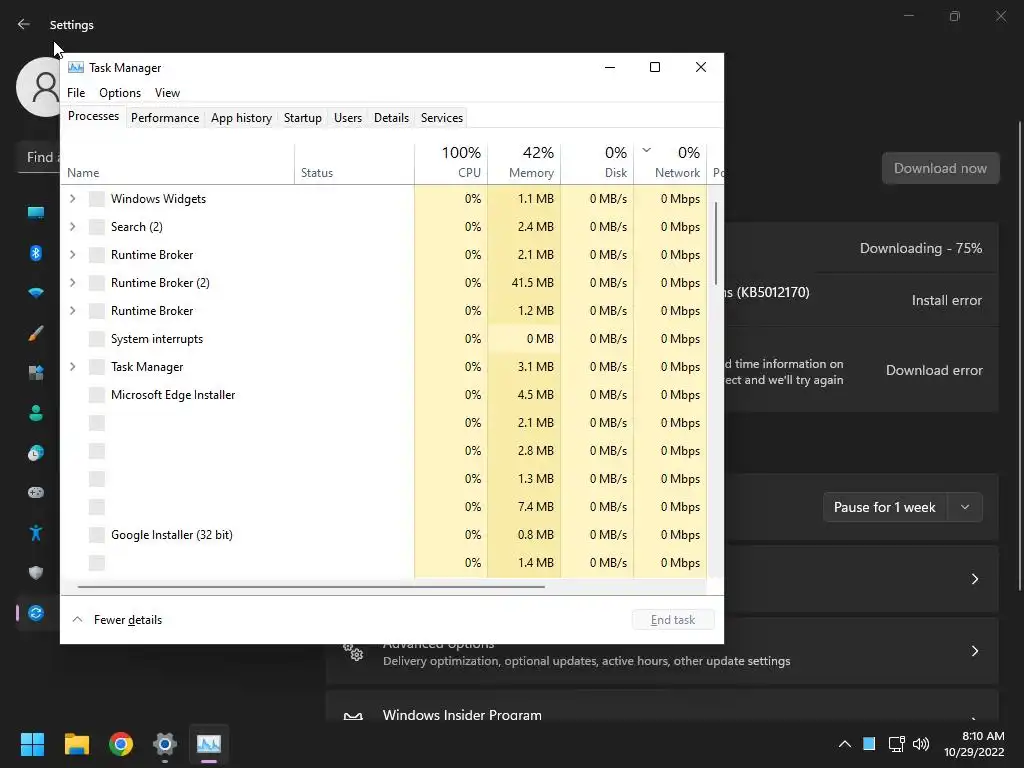
Task: Click the System interrupts process icon
Action: point(97,339)
